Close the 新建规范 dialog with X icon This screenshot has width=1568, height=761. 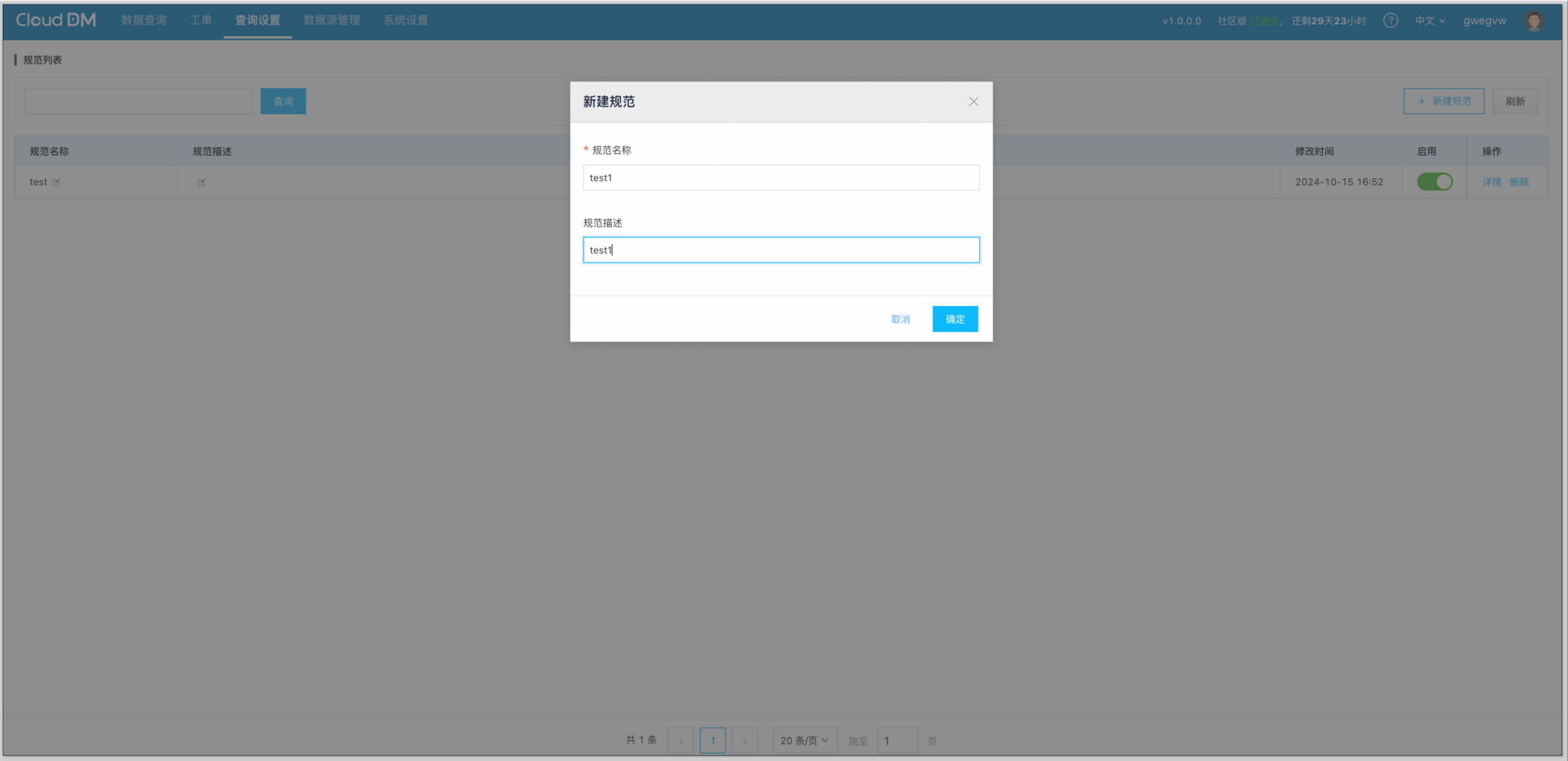(x=973, y=102)
